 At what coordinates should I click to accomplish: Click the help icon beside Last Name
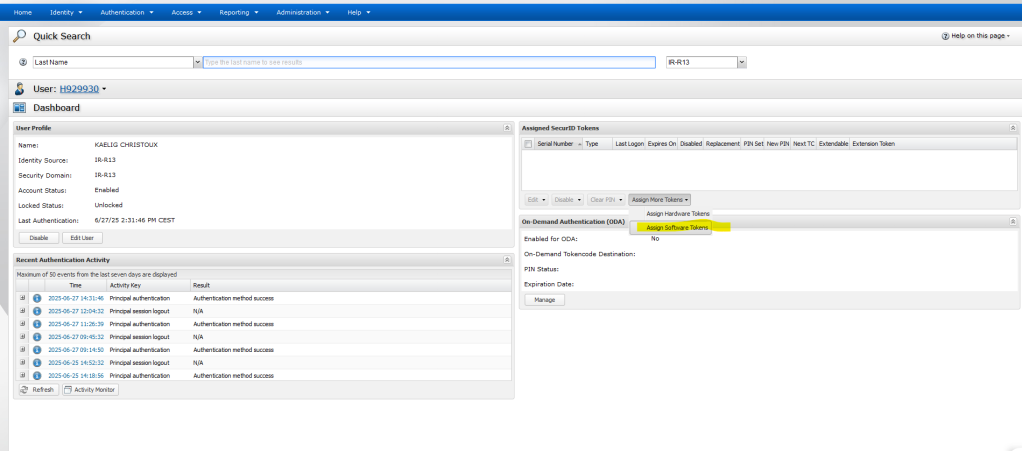22,62
